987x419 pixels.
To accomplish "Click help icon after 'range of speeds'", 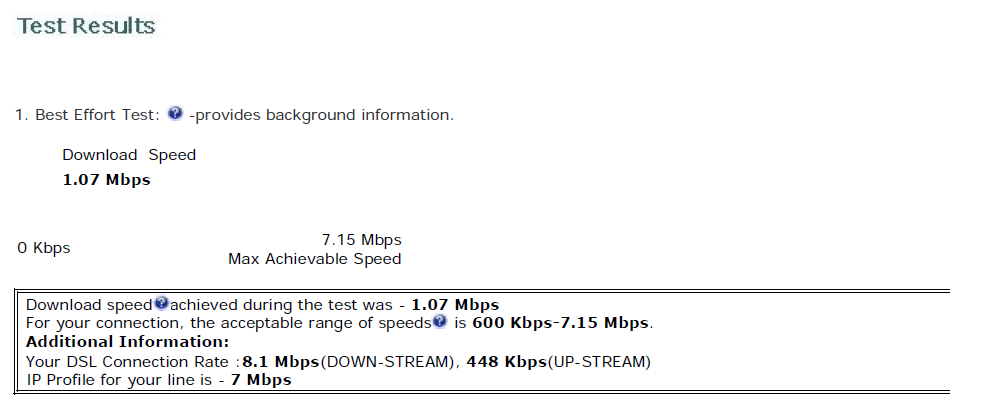I will (439, 321).
